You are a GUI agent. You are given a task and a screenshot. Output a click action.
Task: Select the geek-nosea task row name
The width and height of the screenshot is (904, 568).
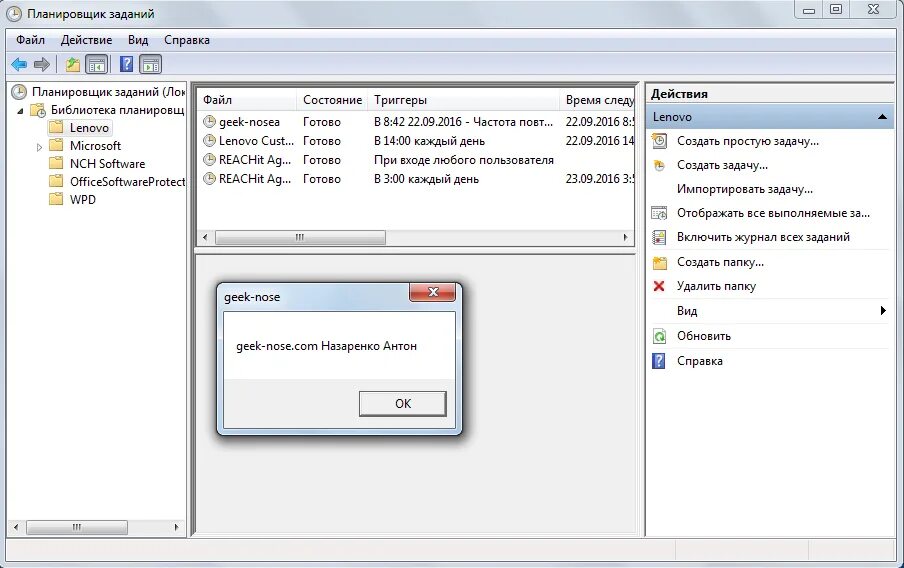[x=249, y=122]
